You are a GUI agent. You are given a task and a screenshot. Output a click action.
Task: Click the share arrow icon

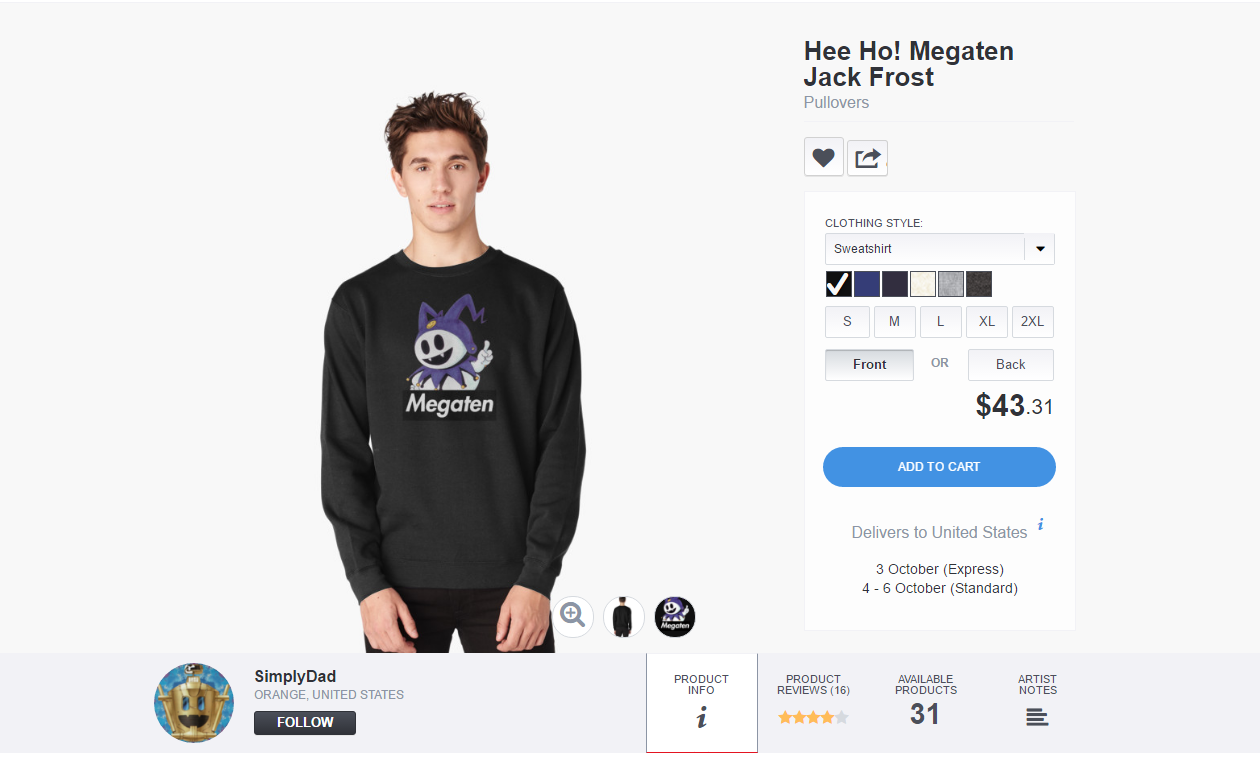[x=867, y=157]
